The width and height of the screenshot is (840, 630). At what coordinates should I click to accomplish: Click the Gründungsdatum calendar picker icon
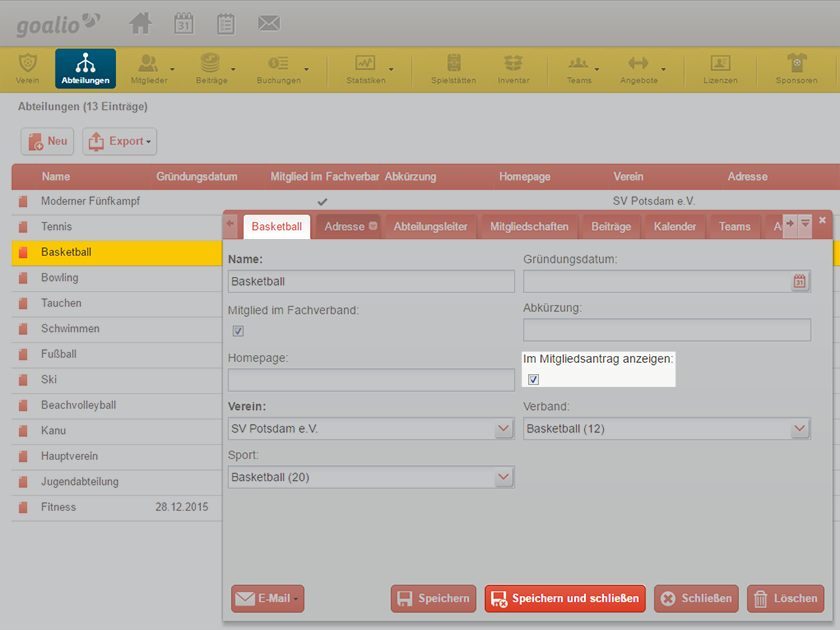799,281
